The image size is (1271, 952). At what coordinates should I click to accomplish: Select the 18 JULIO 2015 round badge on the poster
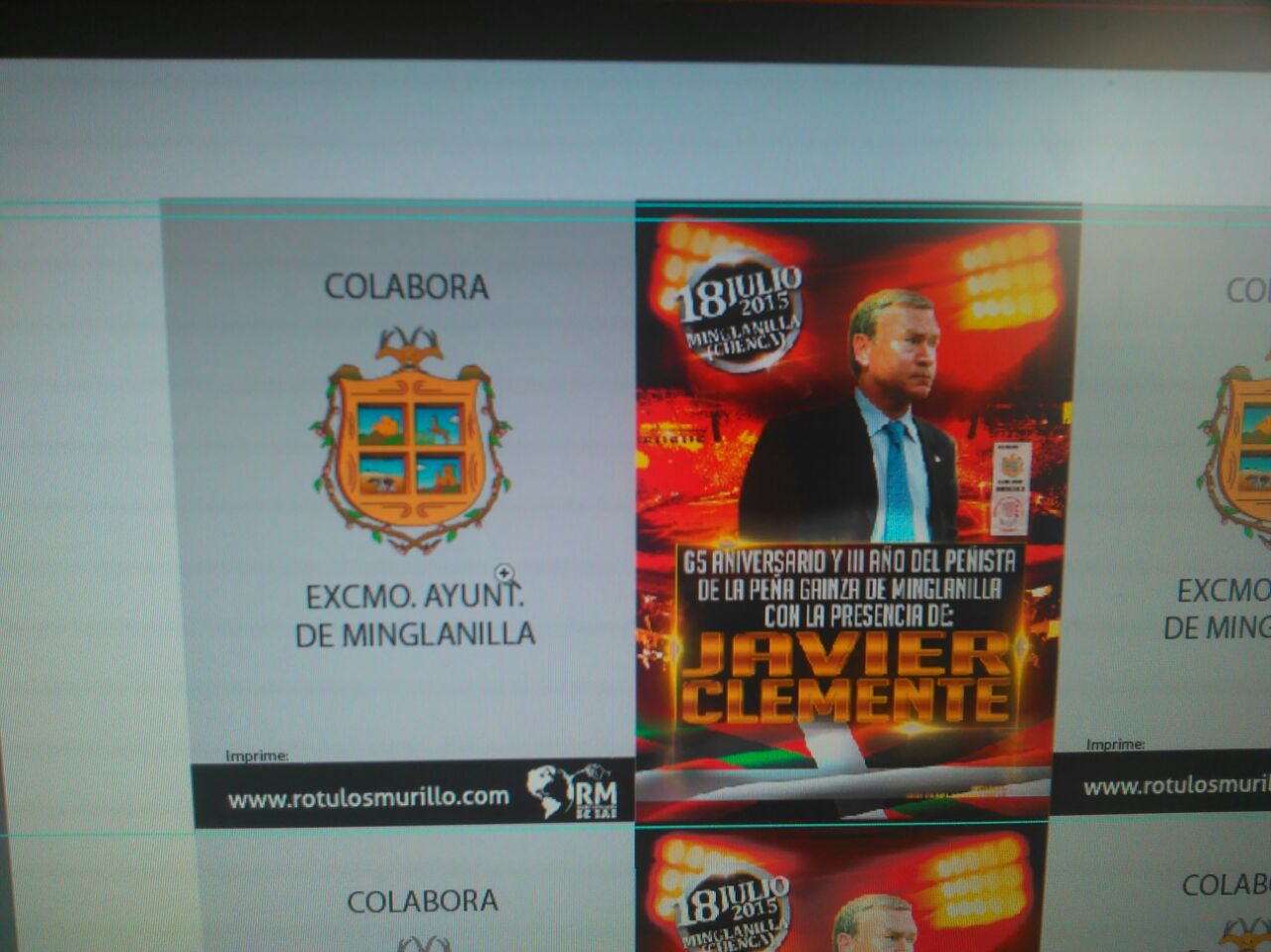pyautogui.click(x=740, y=310)
